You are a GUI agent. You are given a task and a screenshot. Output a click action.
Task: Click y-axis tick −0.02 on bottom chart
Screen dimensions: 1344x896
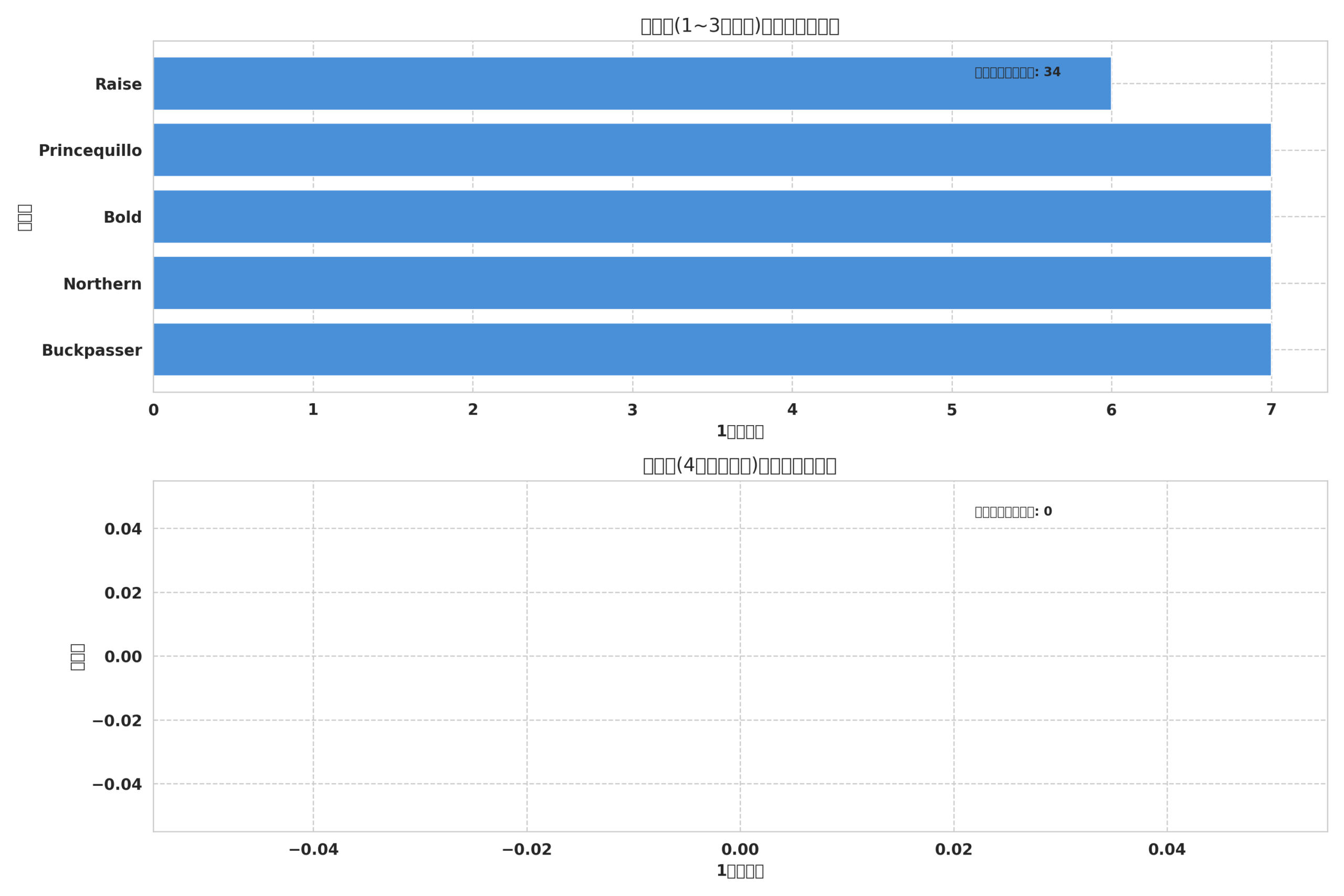point(117,721)
